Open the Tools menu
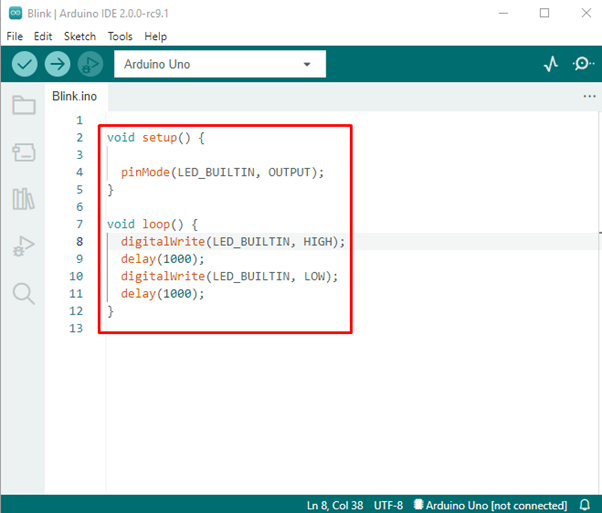Image resolution: width=602 pixels, height=513 pixels. [x=120, y=36]
